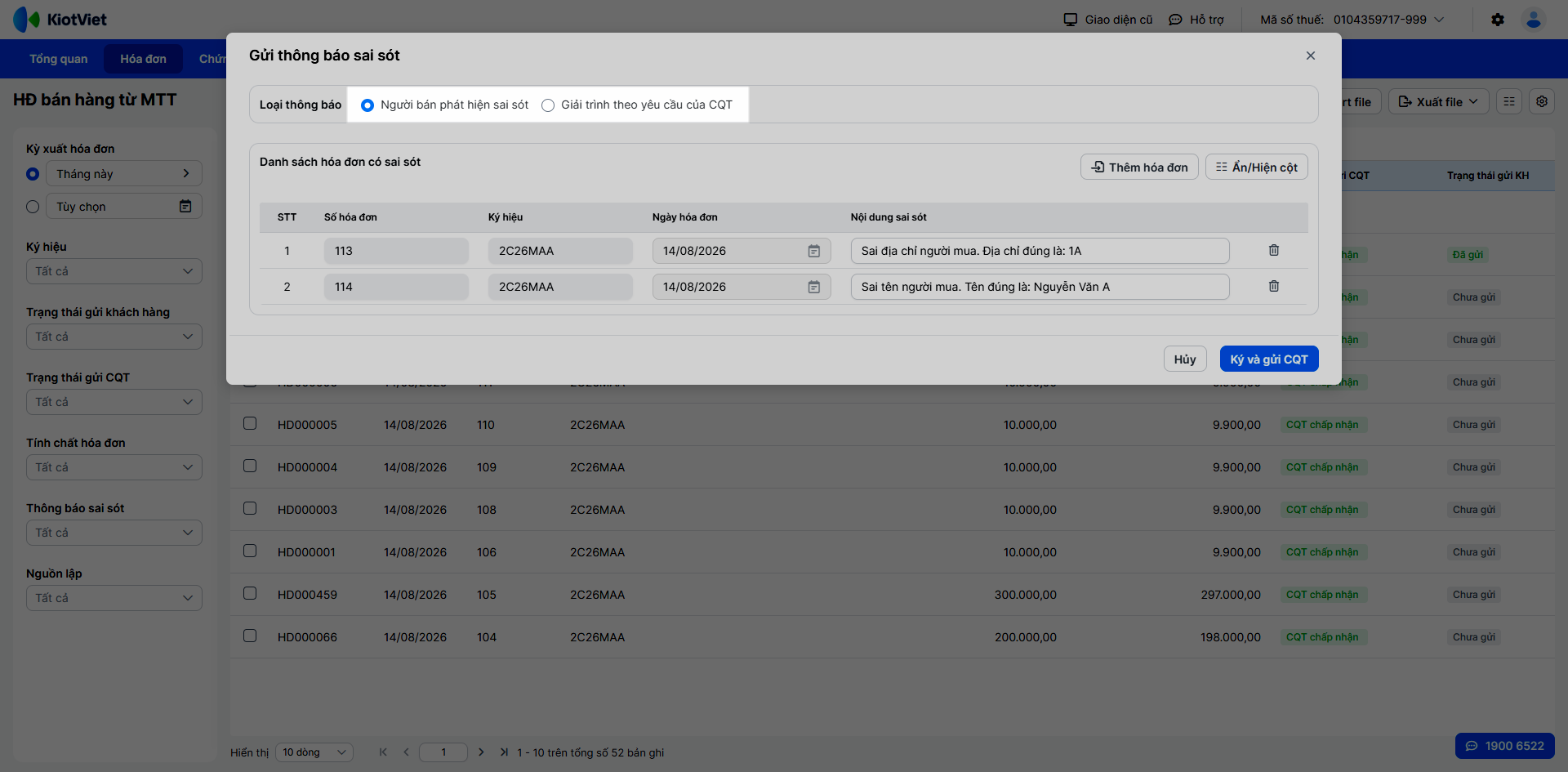Open the Hóa đơn tab
Viewport: 1568px width, 772px height.
[x=143, y=59]
